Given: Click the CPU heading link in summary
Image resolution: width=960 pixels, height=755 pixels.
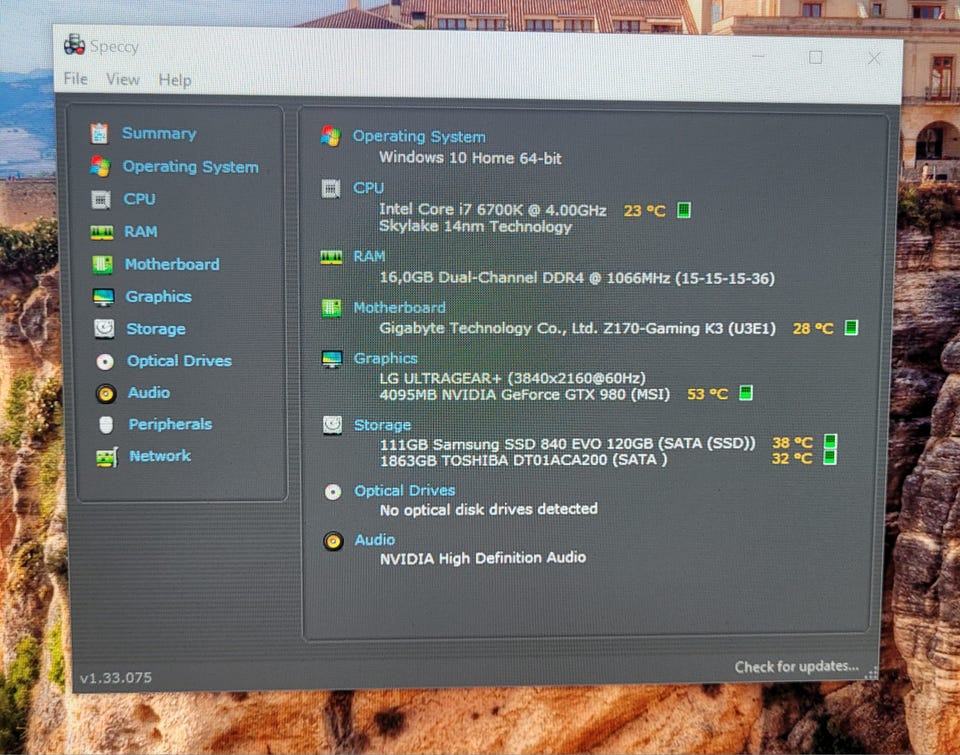Looking at the screenshot, I should pyautogui.click(x=369, y=188).
